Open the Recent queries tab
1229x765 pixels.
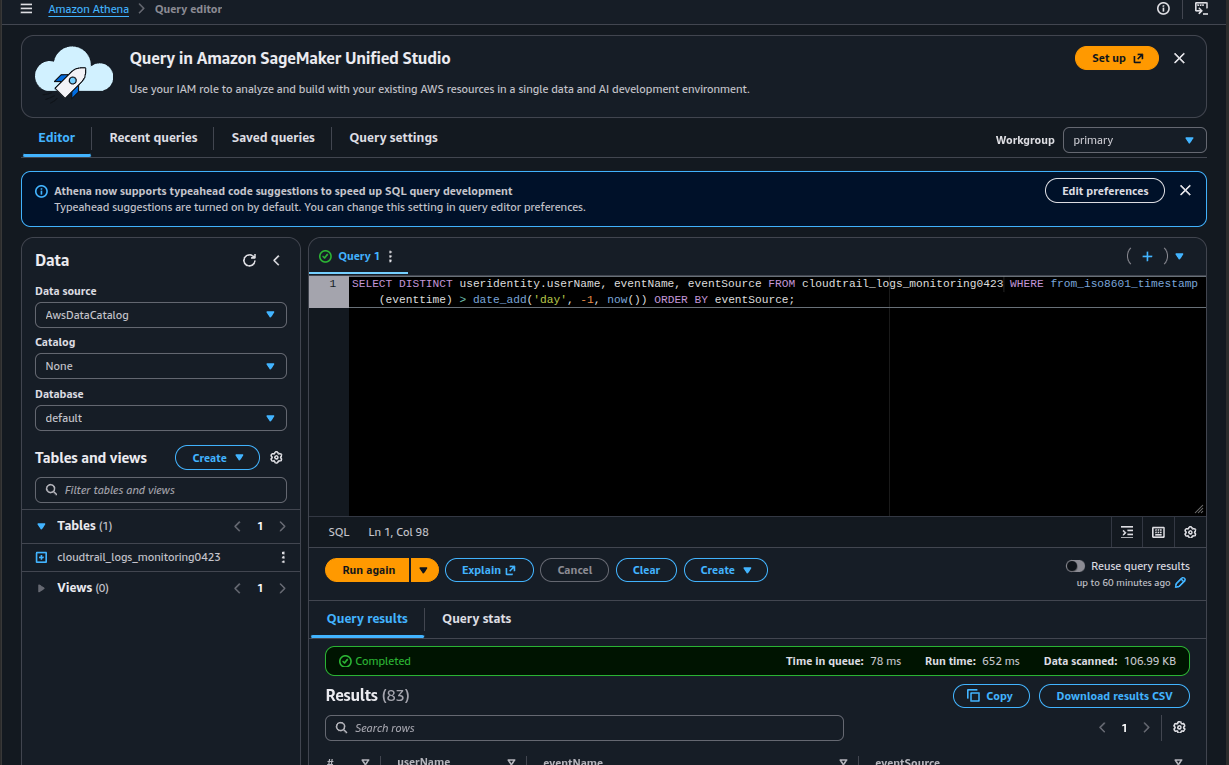point(153,138)
